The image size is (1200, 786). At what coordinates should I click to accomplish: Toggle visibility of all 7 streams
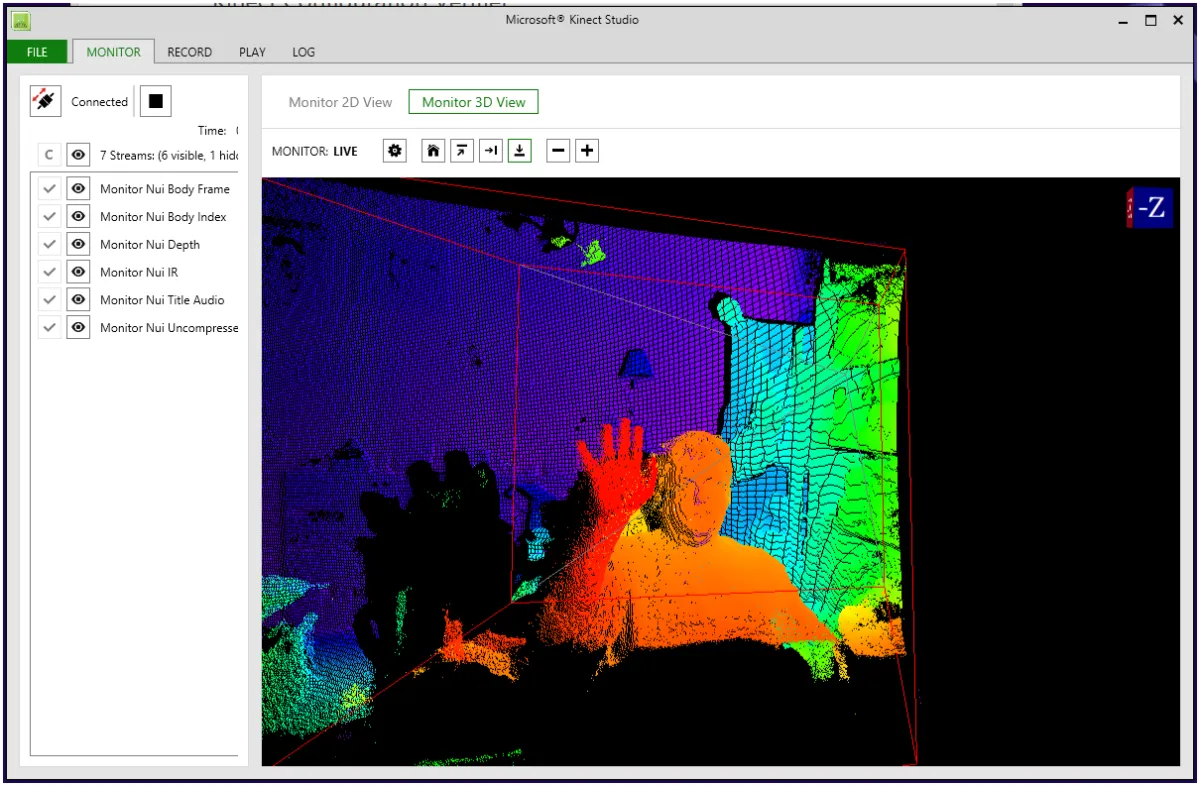(x=78, y=155)
